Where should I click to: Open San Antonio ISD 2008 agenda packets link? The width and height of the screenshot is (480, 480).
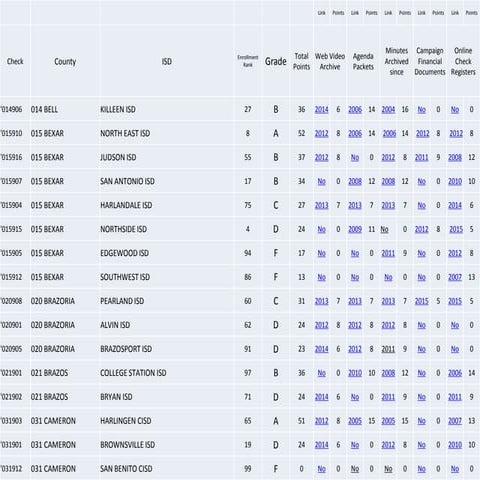tap(355, 182)
